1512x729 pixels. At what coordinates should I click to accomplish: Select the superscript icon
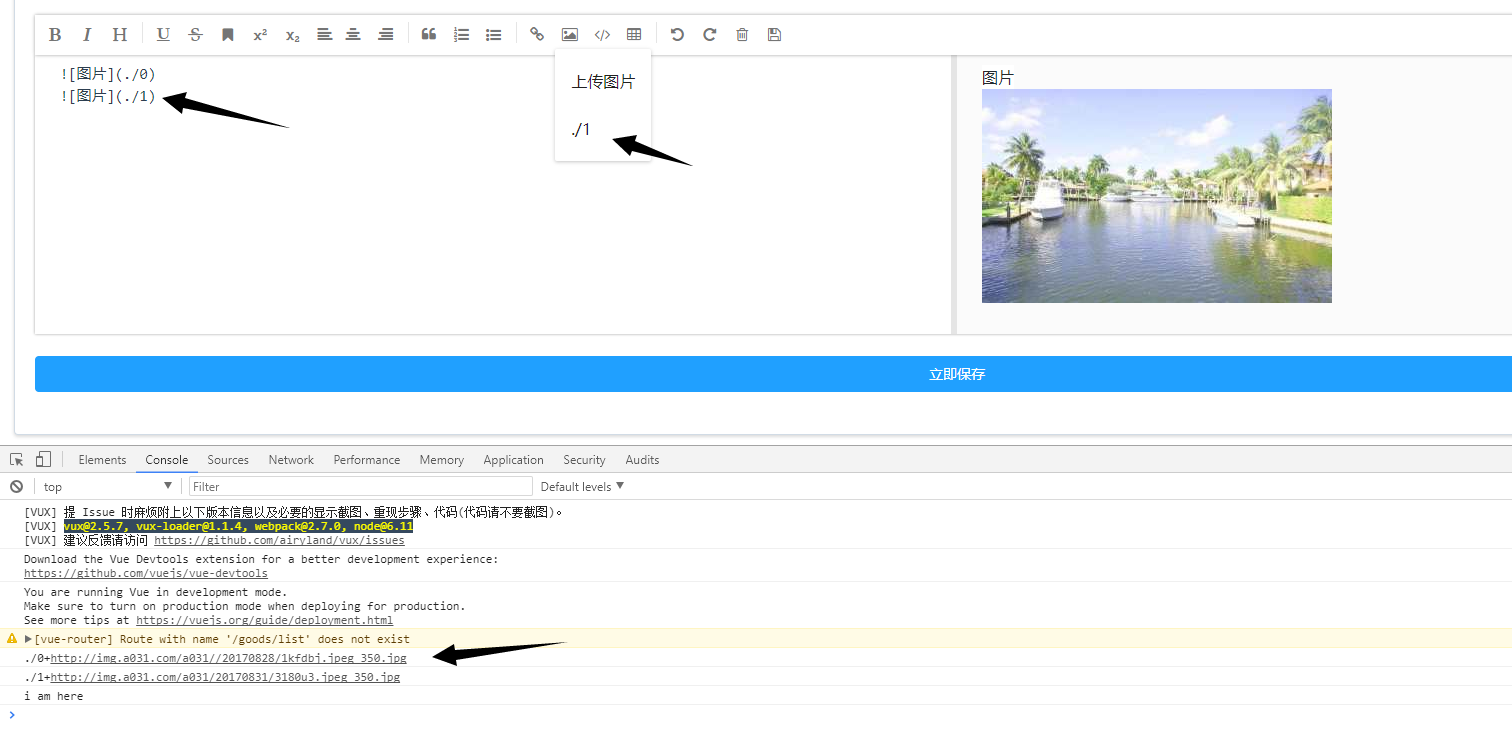coord(259,34)
